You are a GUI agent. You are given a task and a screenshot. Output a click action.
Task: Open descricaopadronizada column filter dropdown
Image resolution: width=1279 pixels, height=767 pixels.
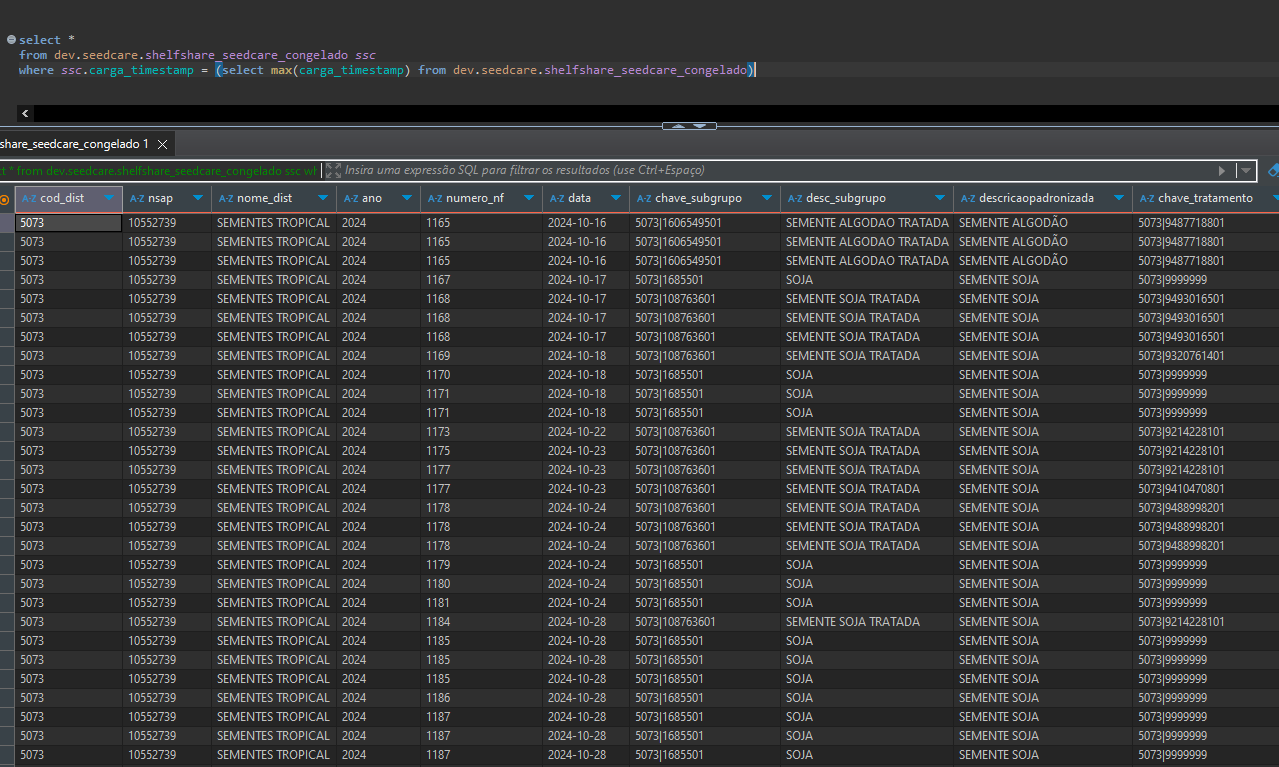1119,199
